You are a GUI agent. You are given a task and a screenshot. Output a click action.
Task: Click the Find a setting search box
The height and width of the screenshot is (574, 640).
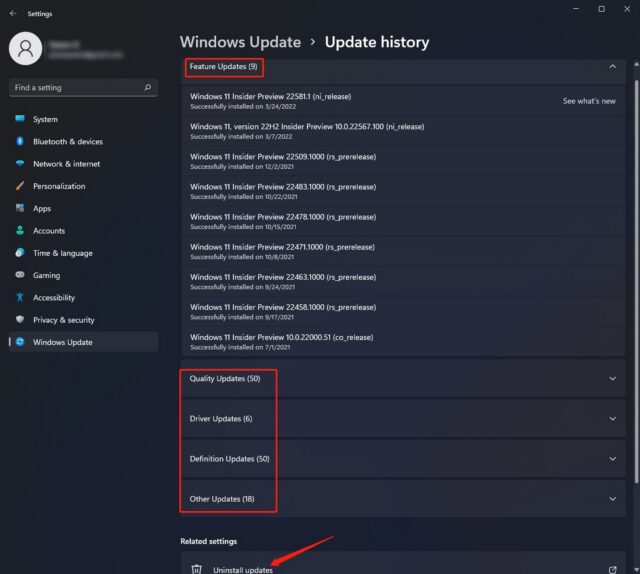tap(83, 87)
